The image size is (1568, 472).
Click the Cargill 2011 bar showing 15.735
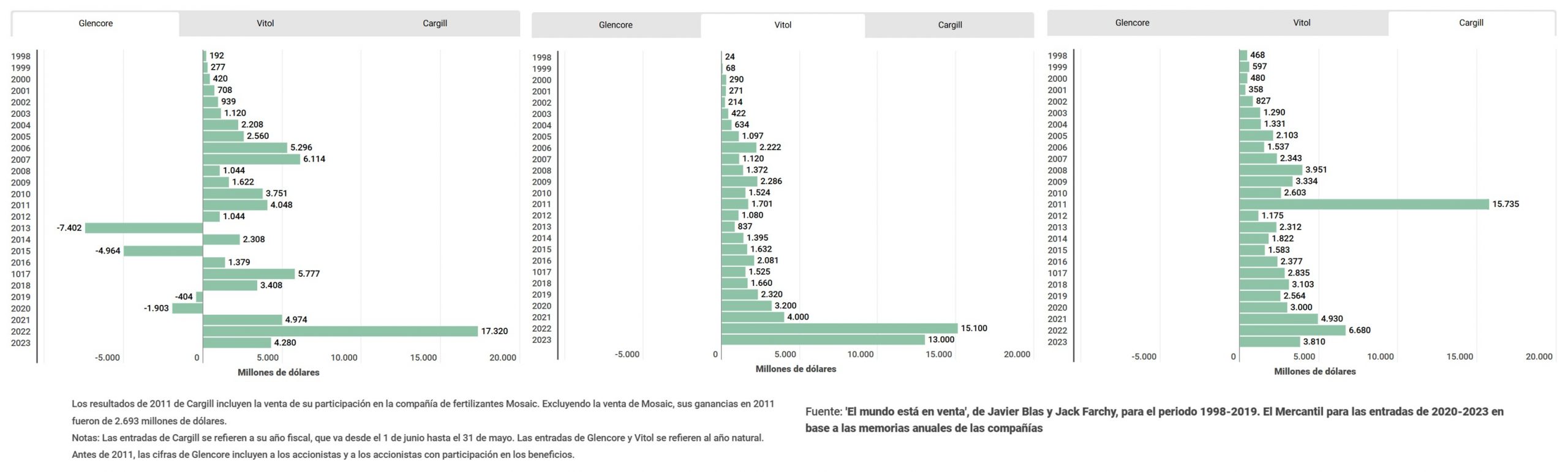(1364, 204)
